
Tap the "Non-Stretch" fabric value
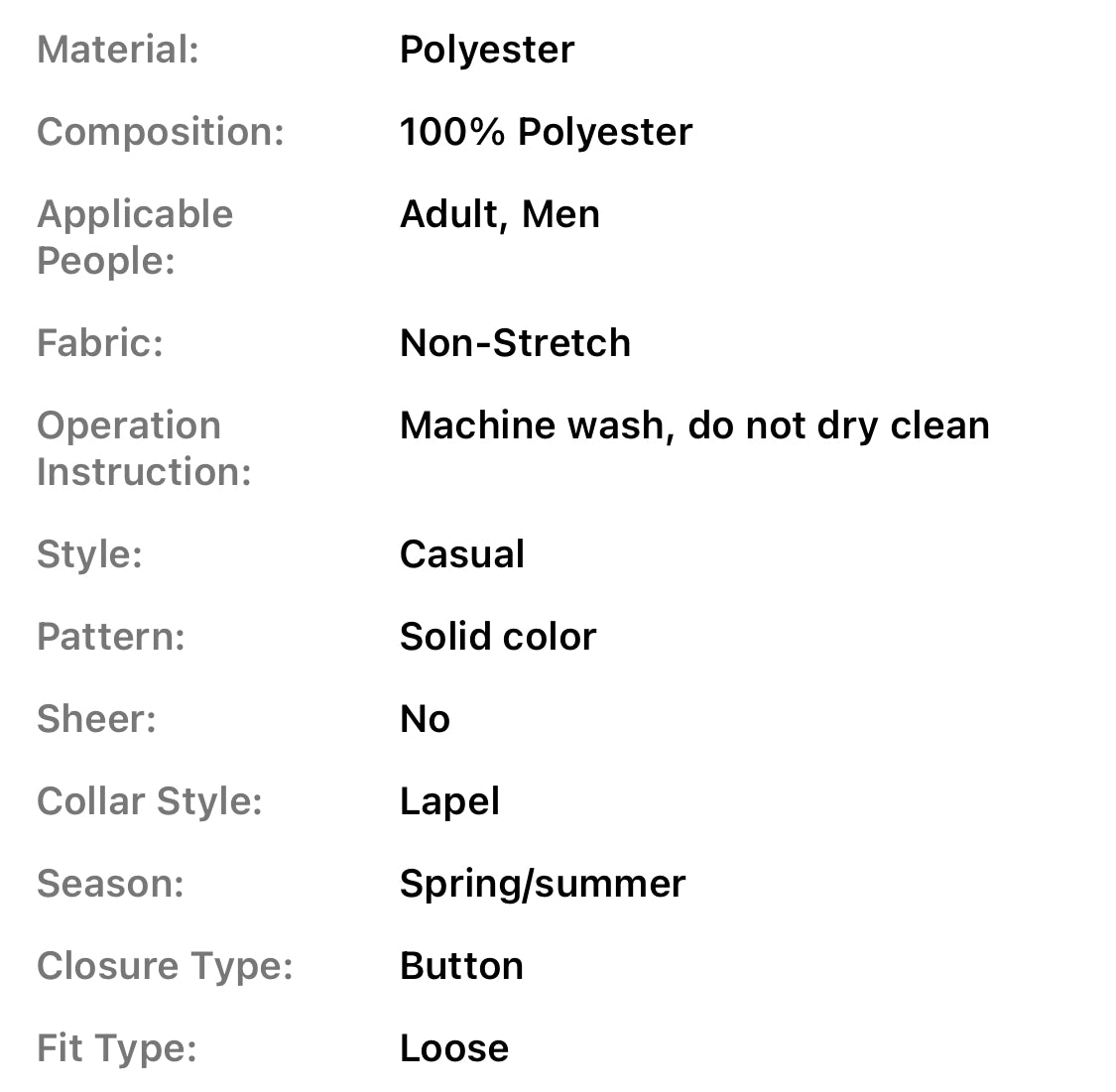click(515, 343)
